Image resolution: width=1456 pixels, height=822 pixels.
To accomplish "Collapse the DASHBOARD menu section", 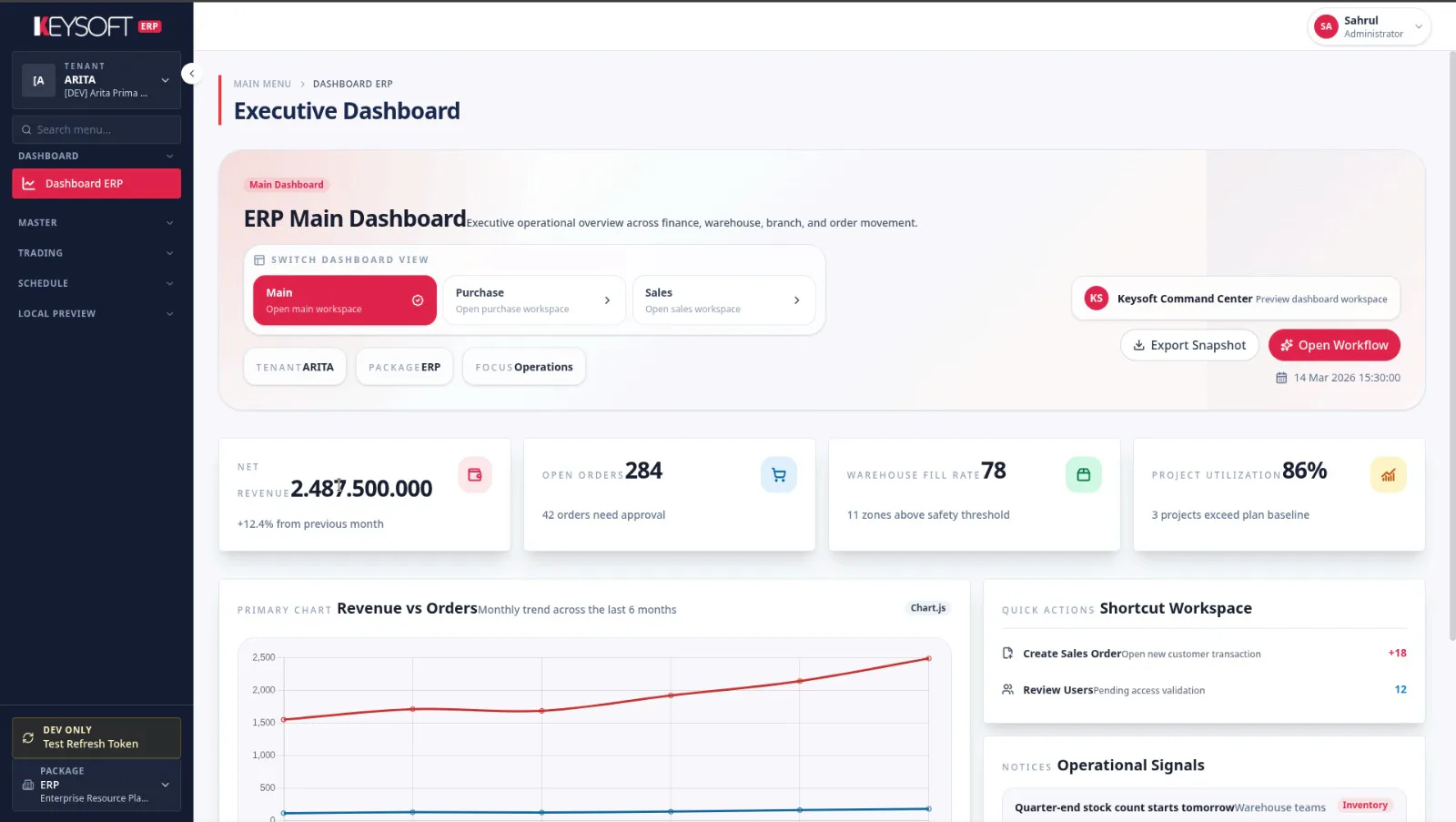I will 96,156.
